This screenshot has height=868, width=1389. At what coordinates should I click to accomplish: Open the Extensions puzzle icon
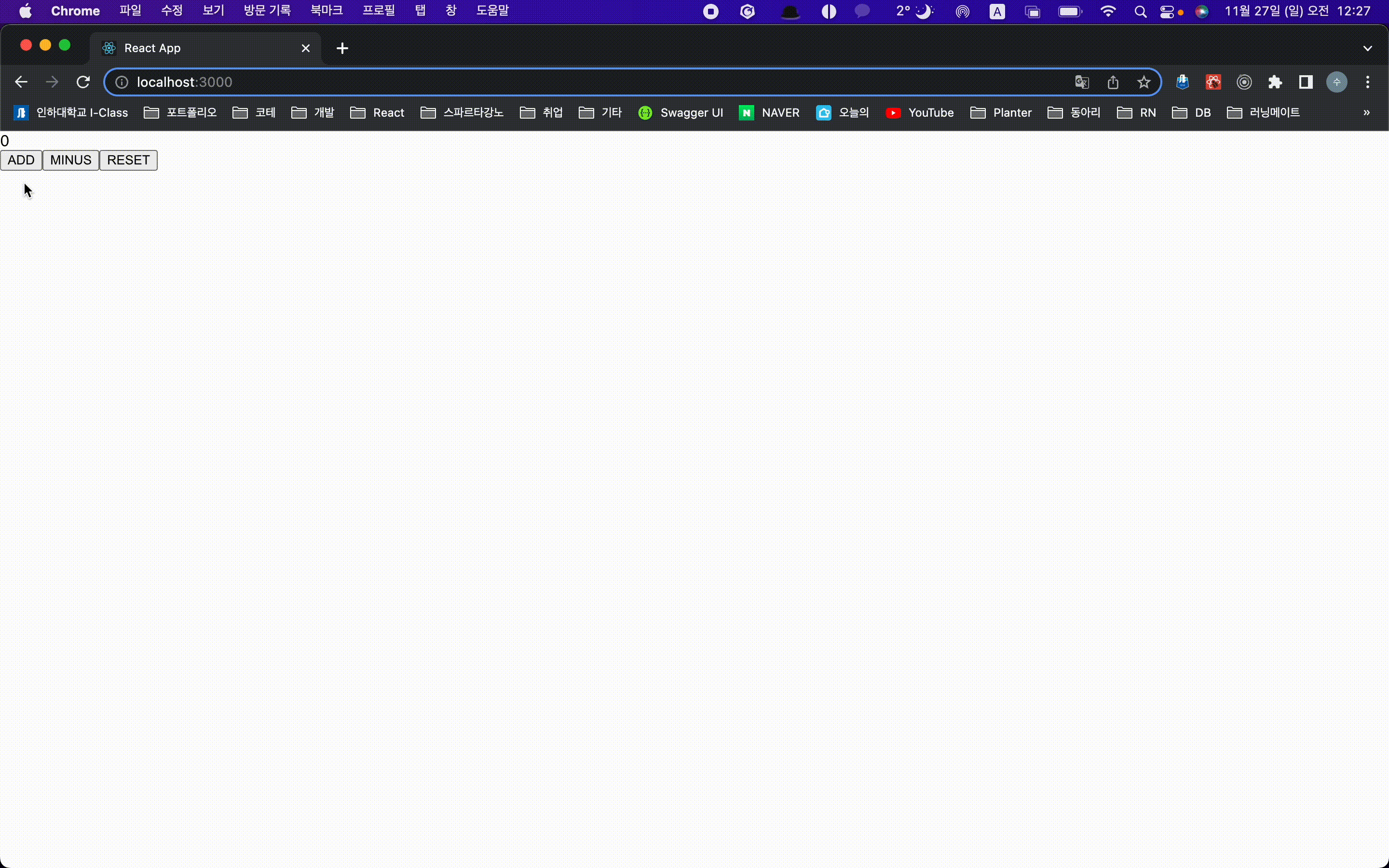point(1275,82)
